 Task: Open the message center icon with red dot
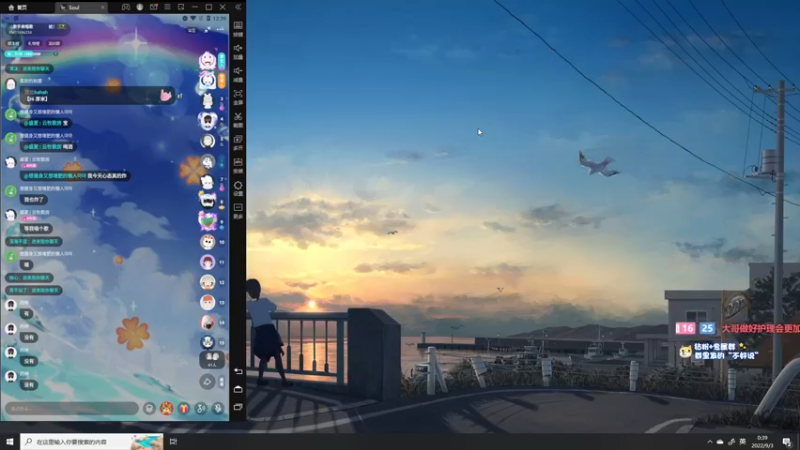[154, 7]
